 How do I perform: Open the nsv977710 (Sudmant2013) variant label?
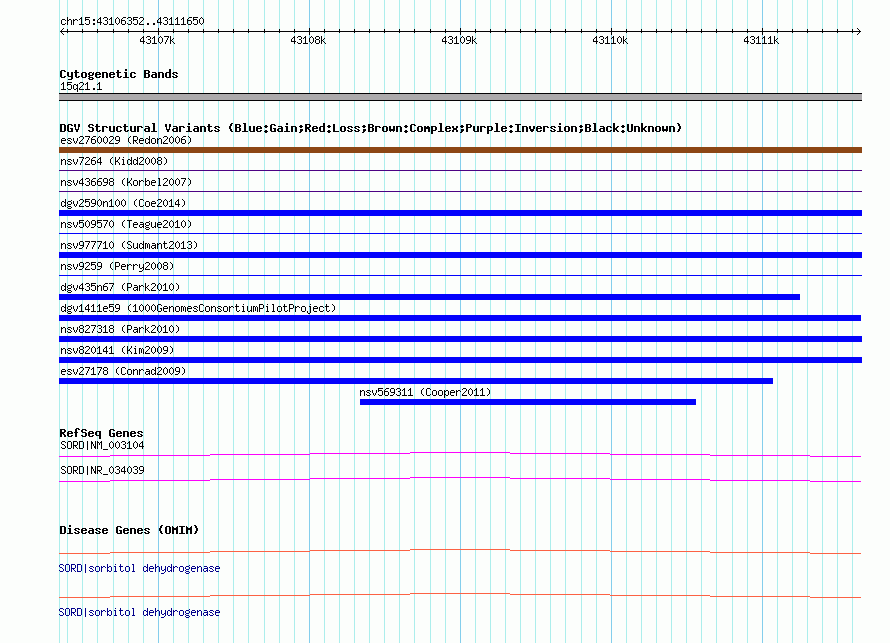click(129, 245)
